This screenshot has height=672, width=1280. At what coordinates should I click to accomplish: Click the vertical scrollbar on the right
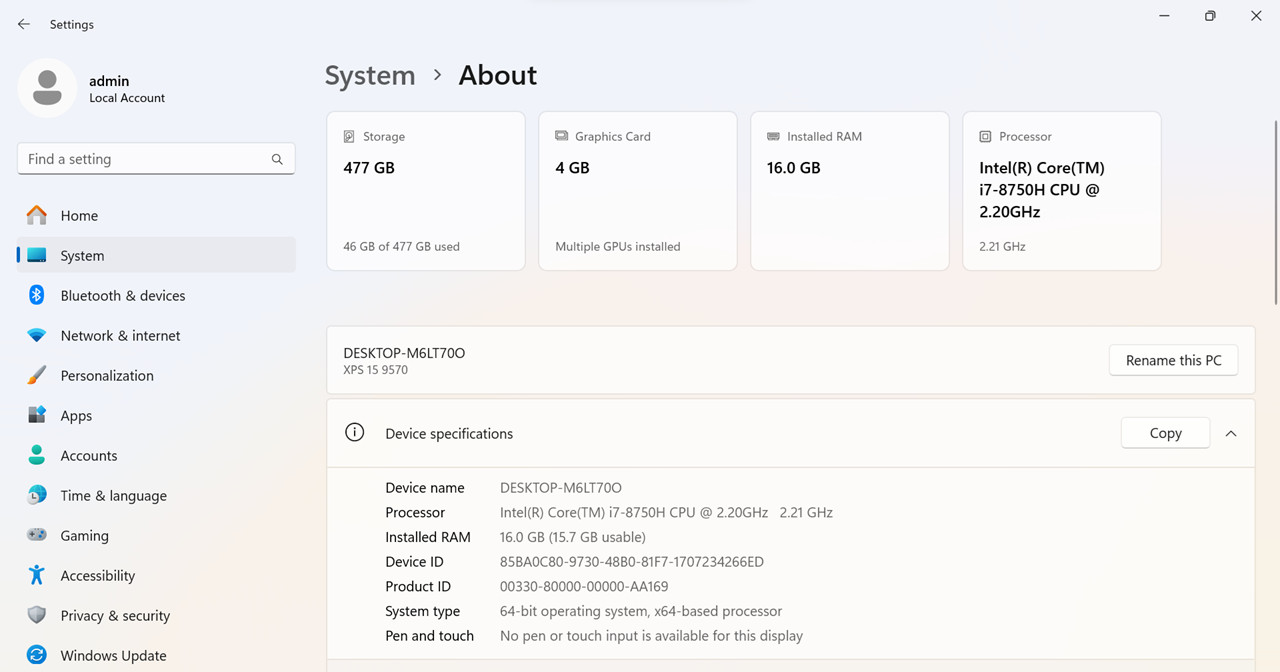[x=1275, y=211]
